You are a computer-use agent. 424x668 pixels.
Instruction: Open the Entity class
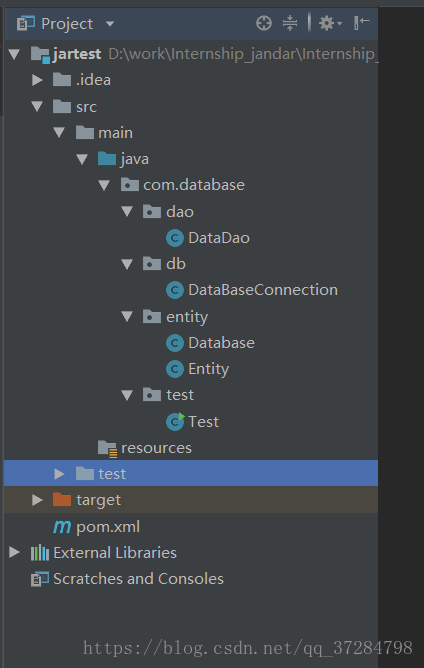[x=209, y=369]
